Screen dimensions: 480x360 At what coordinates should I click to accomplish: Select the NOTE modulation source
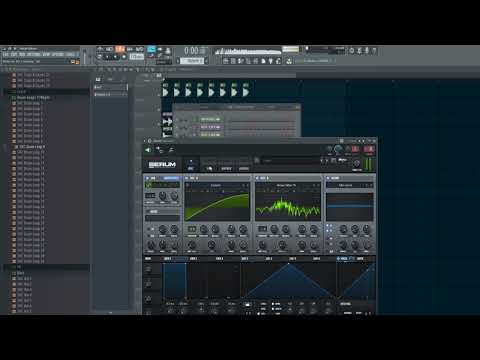click(360, 259)
